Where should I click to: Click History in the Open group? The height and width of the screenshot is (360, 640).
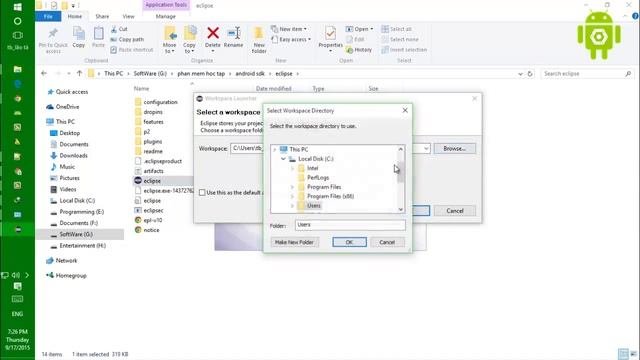[x=359, y=49]
